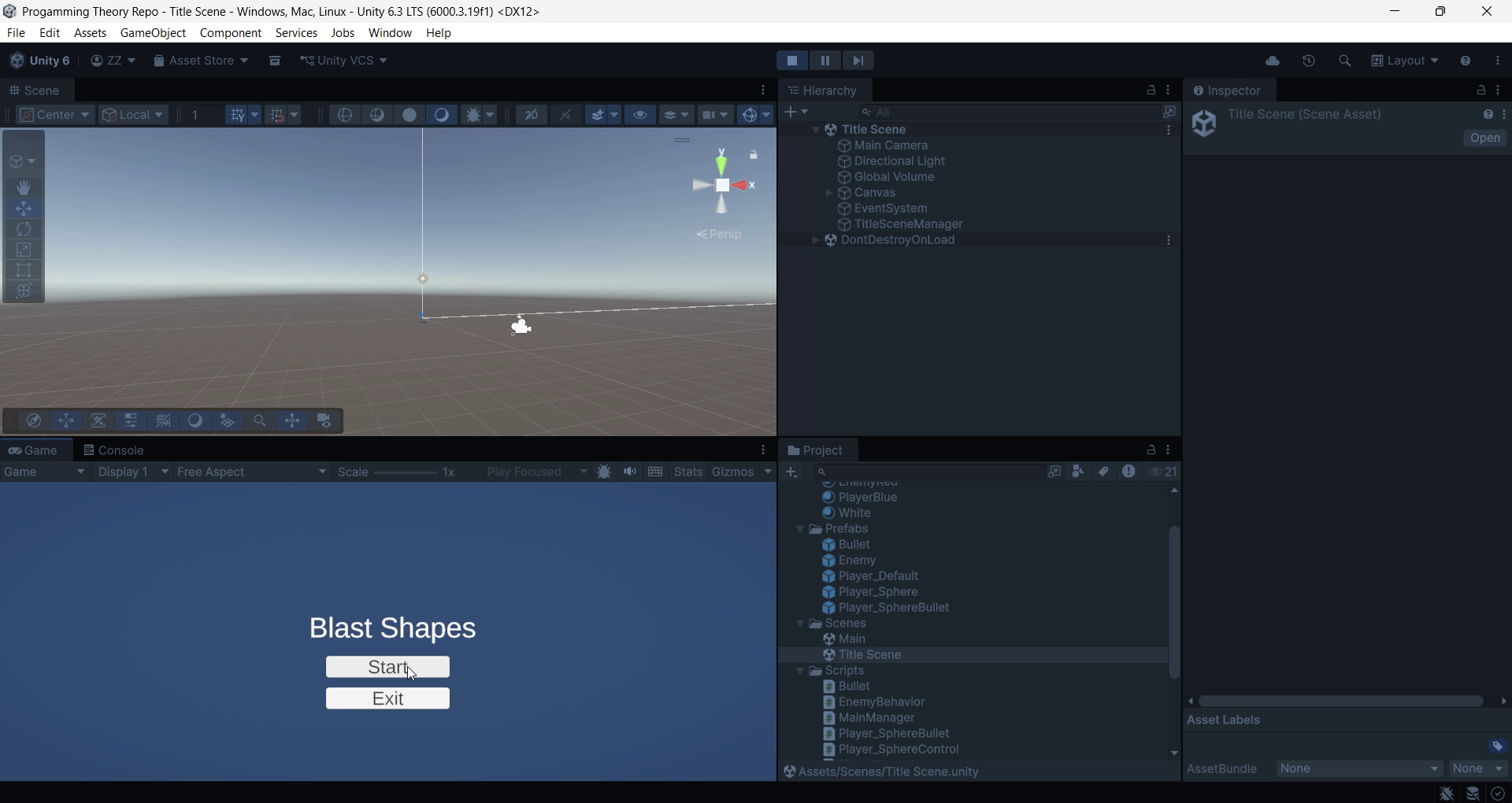
Task: Open the Window menu
Action: tap(390, 33)
